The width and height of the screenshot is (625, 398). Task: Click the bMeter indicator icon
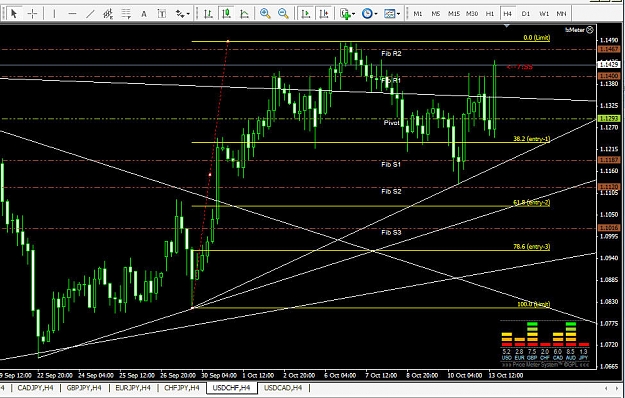click(x=590, y=29)
